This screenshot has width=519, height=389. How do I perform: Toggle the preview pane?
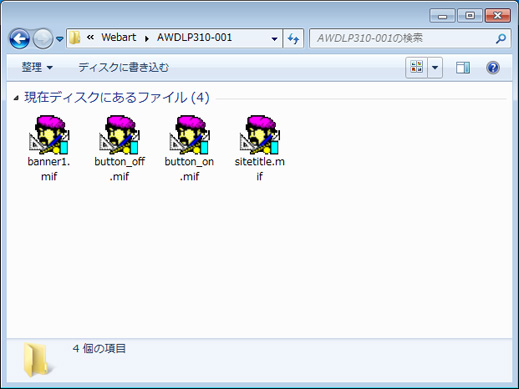tap(463, 68)
